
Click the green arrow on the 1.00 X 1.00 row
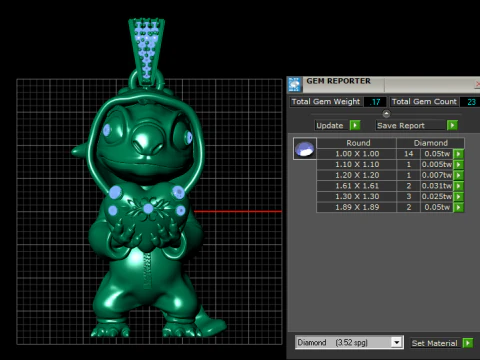(x=459, y=154)
